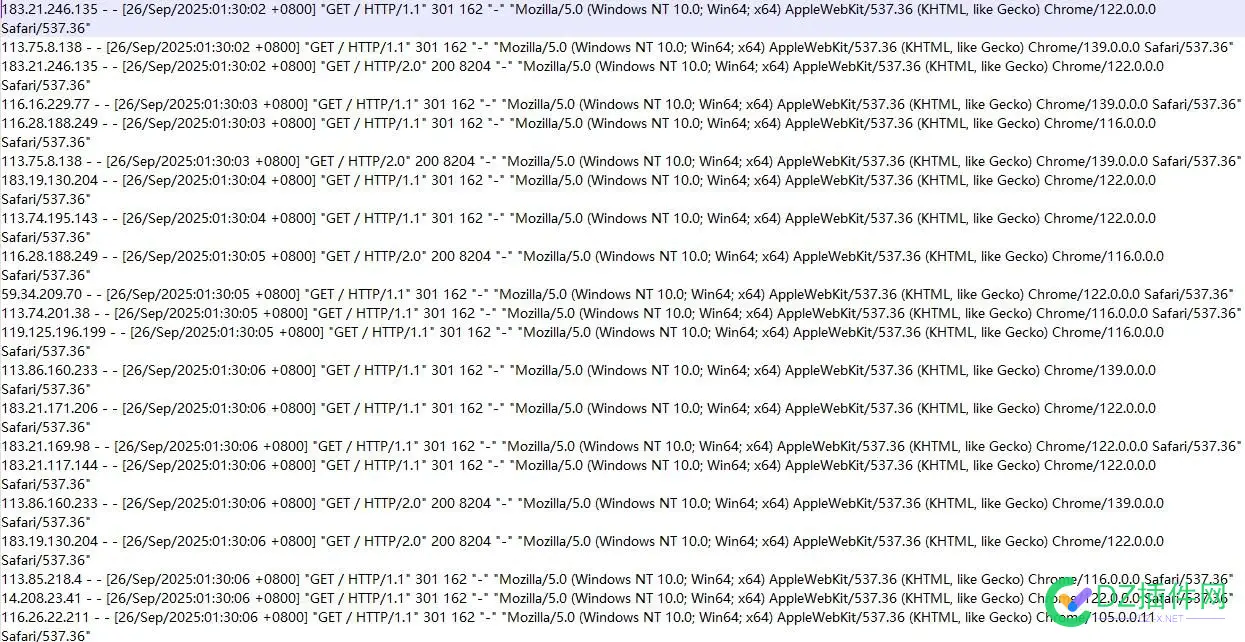The height and width of the screenshot is (642, 1245).
Task: Click IP address 116.26.22.211
Action: click(x=46, y=617)
